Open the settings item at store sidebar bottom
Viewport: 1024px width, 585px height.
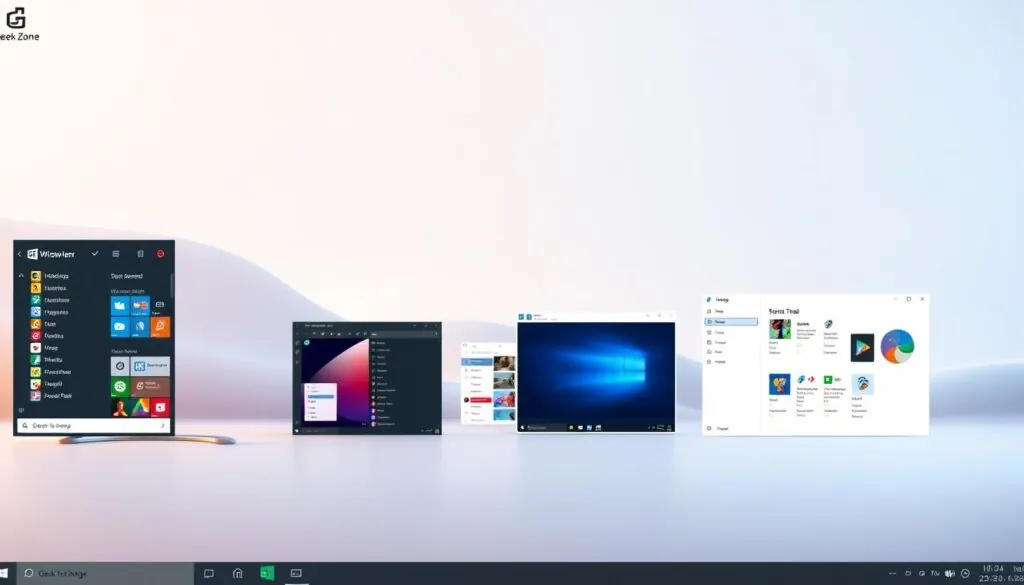(718, 429)
